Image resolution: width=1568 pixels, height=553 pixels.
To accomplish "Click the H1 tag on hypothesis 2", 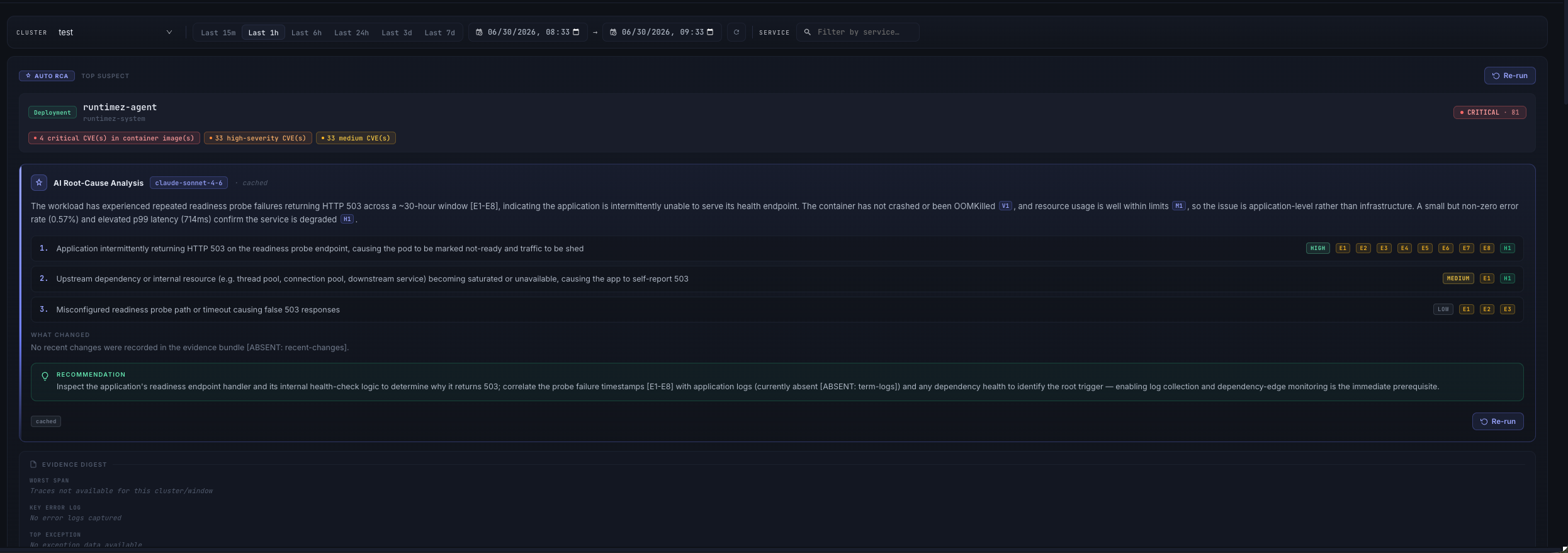I will (x=1508, y=278).
